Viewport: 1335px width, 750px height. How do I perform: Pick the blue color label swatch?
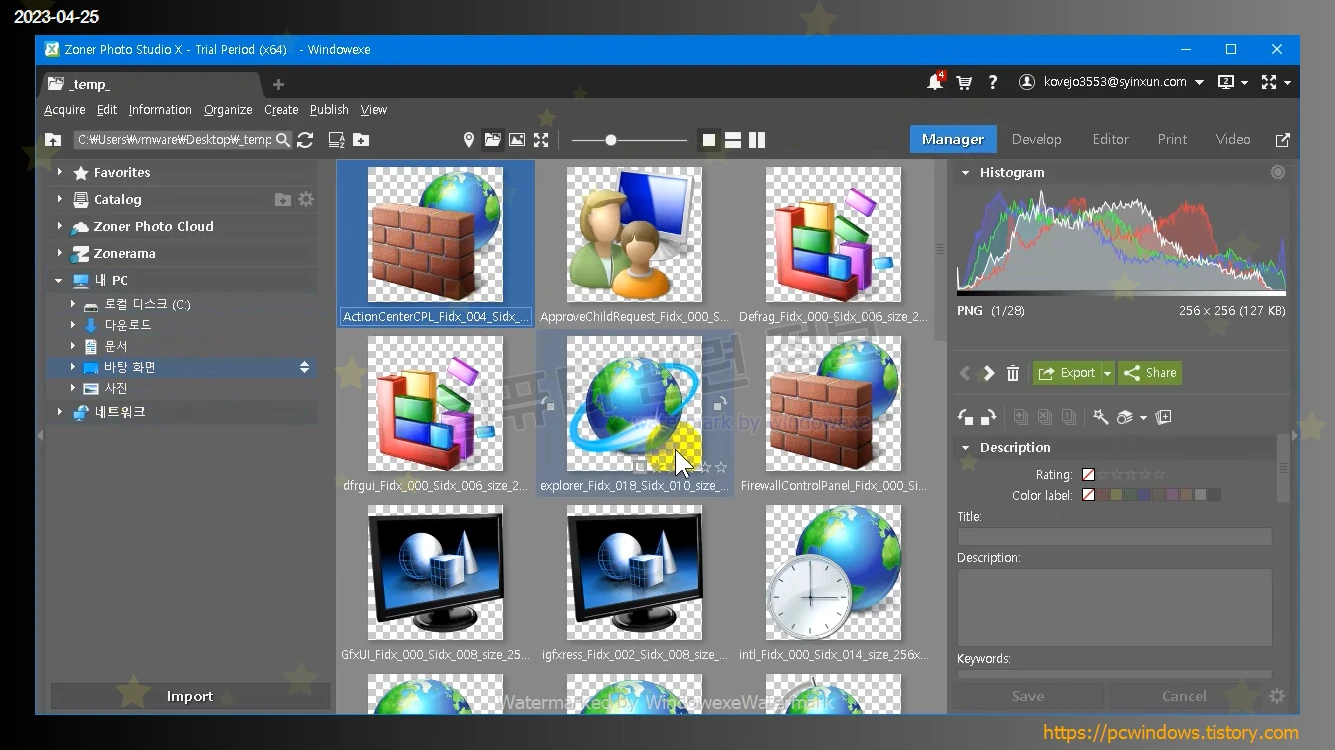point(1144,495)
